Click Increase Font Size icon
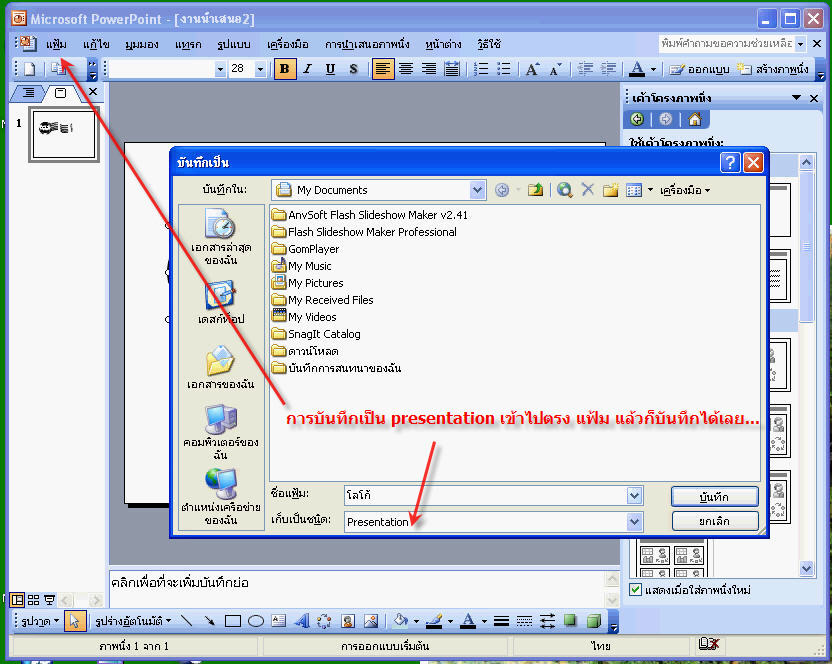The height and width of the screenshot is (664, 832). point(532,69)
